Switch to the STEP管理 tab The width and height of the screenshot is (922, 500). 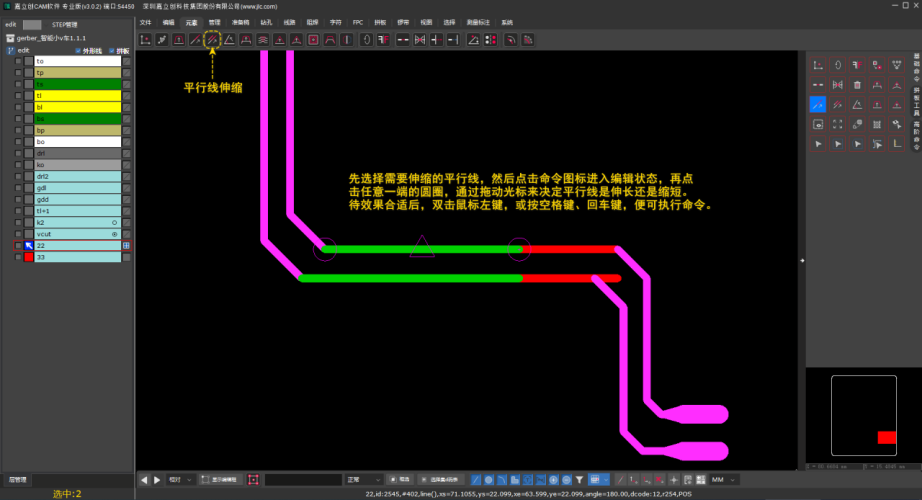[64, 25]
